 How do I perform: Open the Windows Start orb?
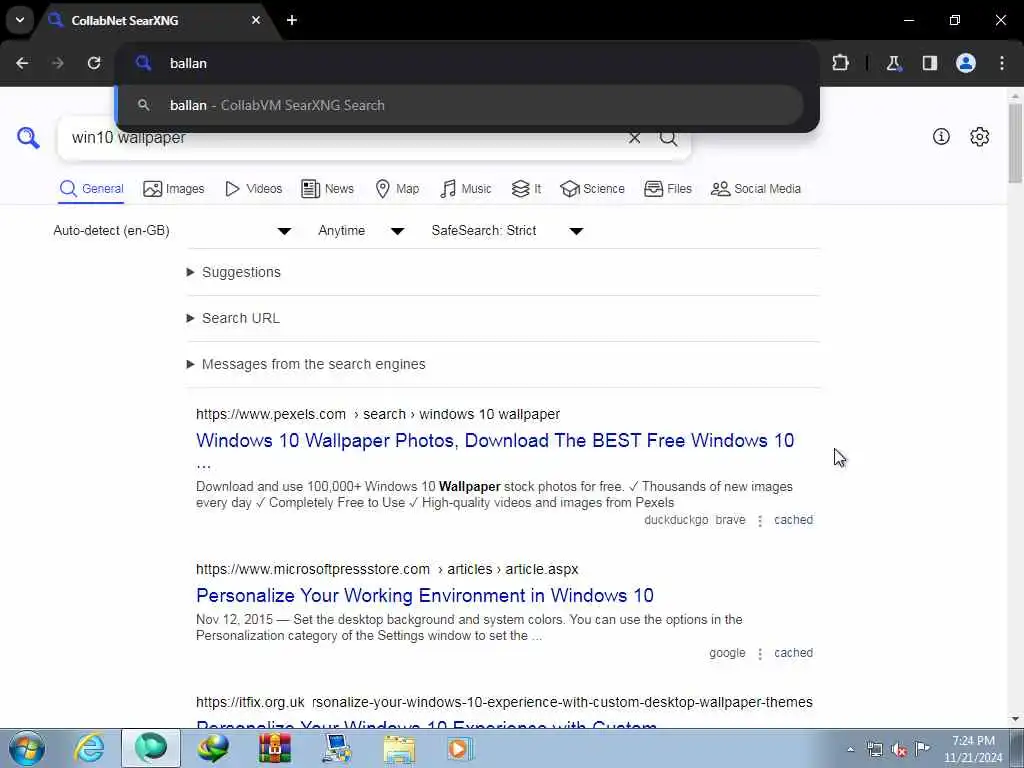pos(27,748)
